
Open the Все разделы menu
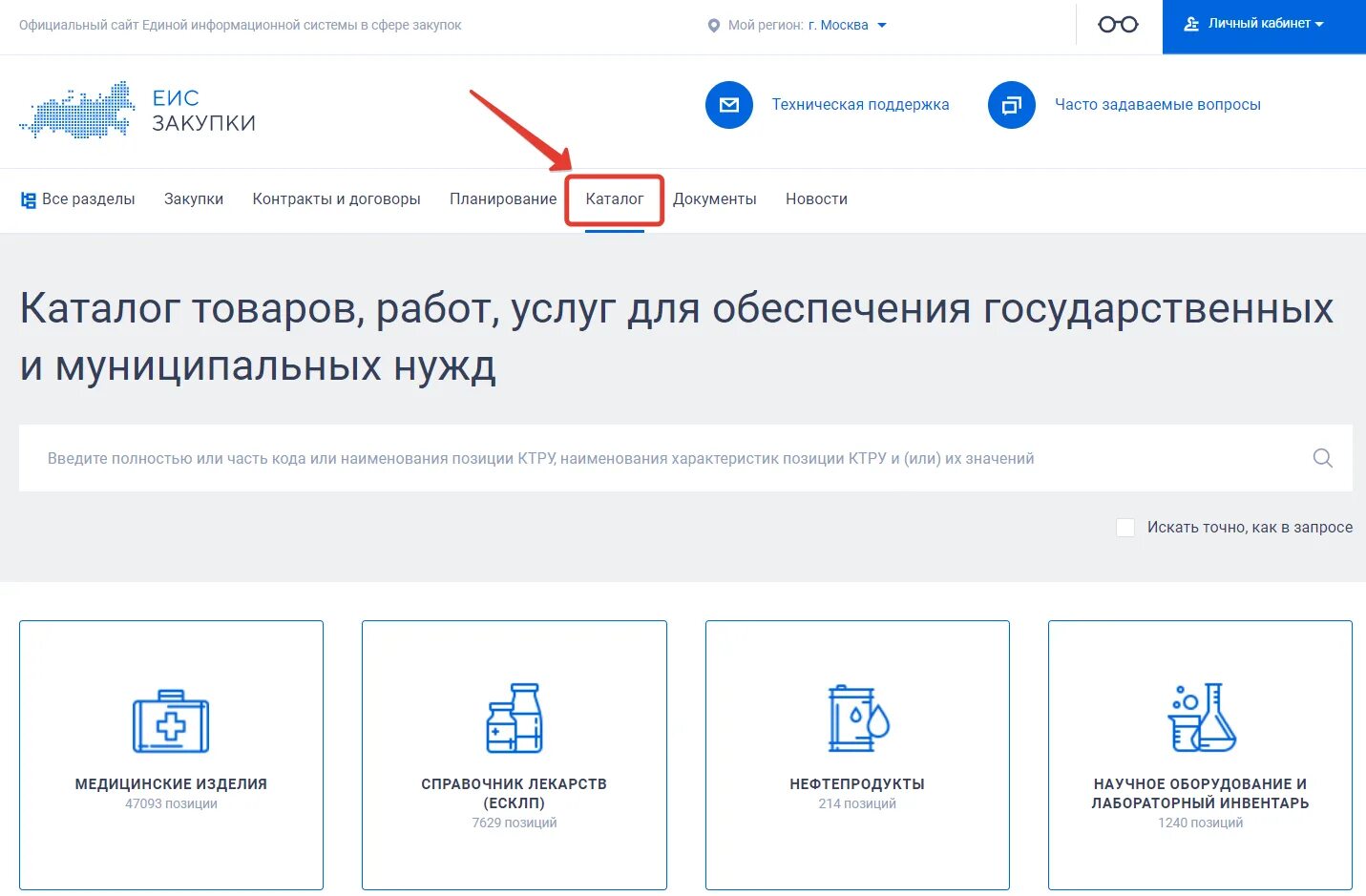point(78,199)
